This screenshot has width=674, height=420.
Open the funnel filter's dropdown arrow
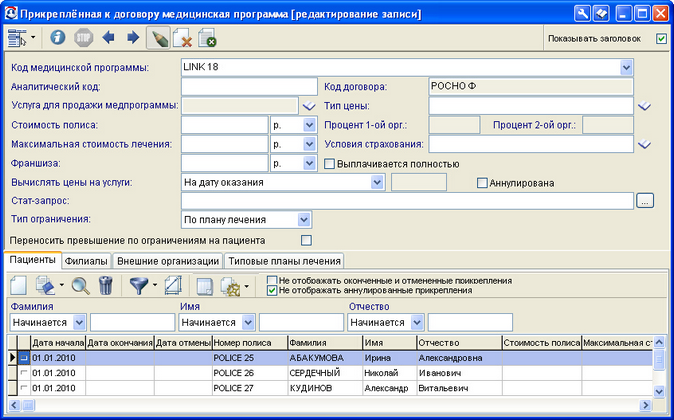click(x=155, y=285)
